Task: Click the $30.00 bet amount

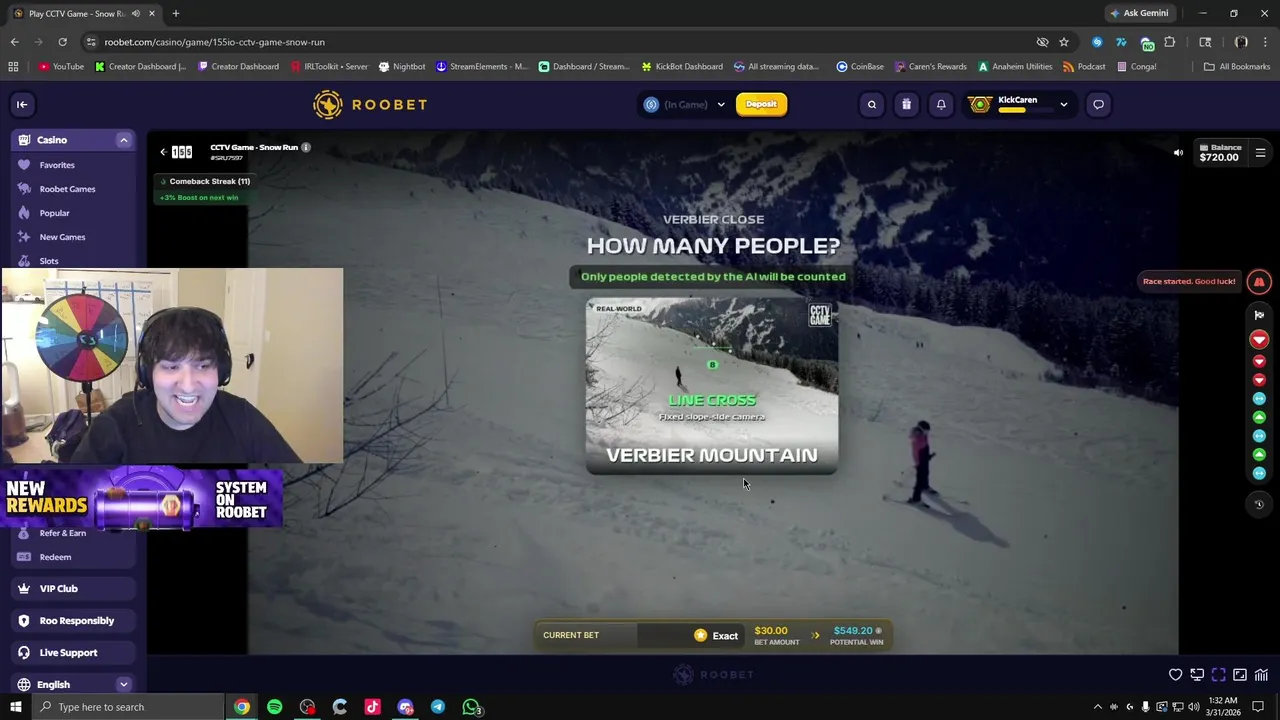Action: [x=771, y=631]
